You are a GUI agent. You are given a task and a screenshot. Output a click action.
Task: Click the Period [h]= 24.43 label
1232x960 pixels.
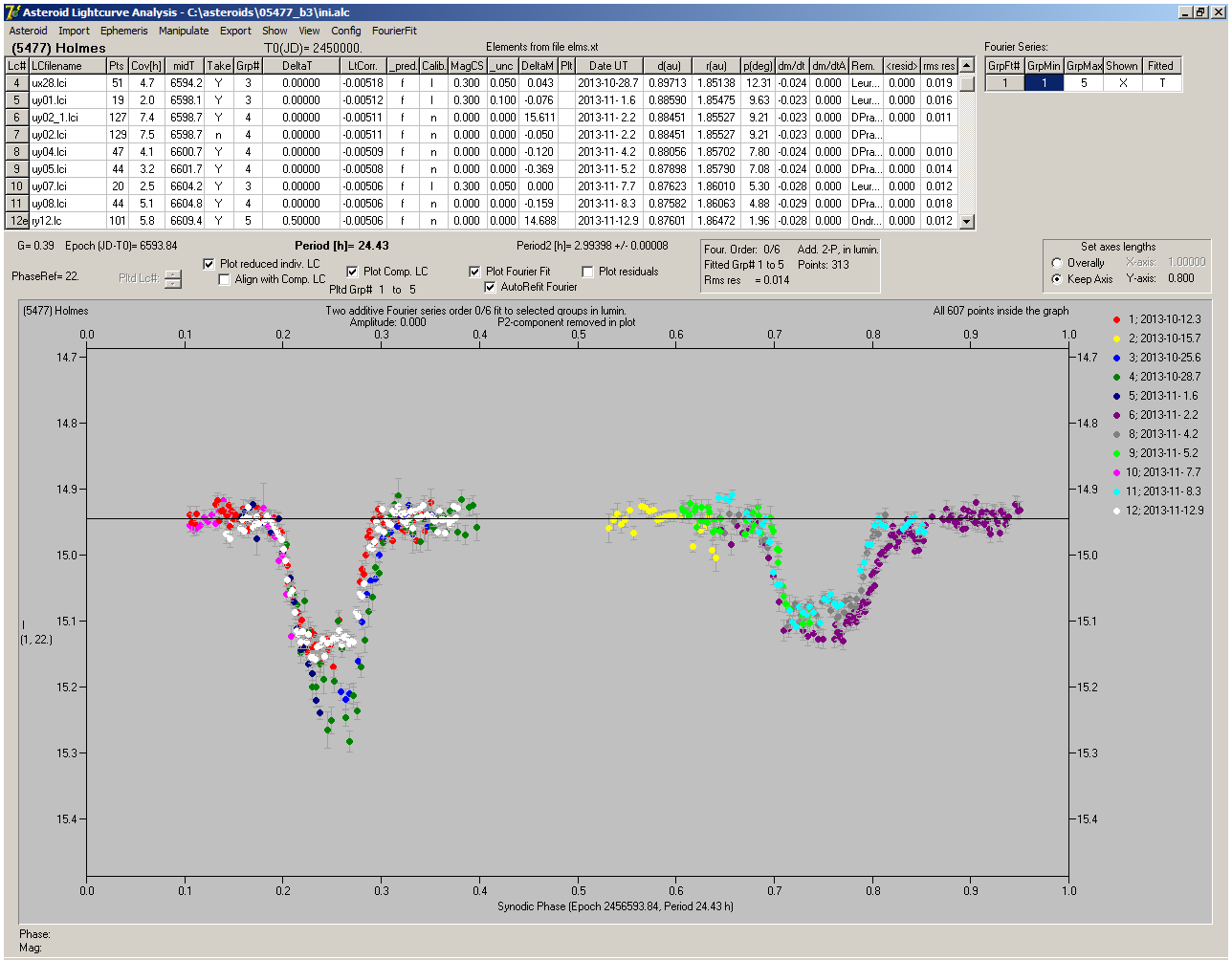click(x=341, y=246)
